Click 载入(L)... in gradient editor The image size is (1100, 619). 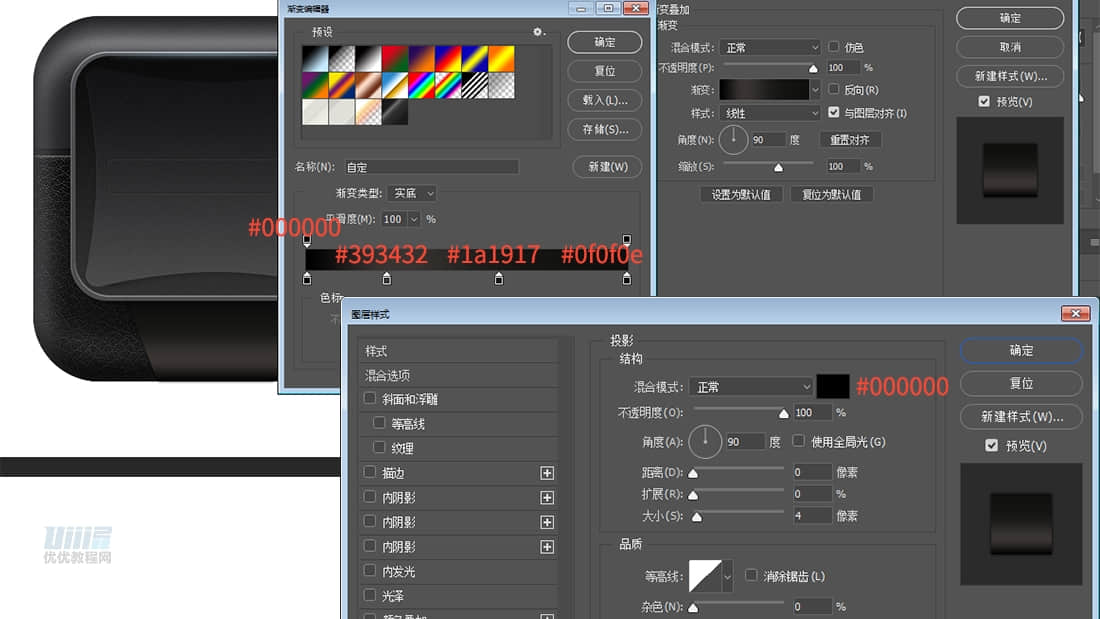(605, 100)
